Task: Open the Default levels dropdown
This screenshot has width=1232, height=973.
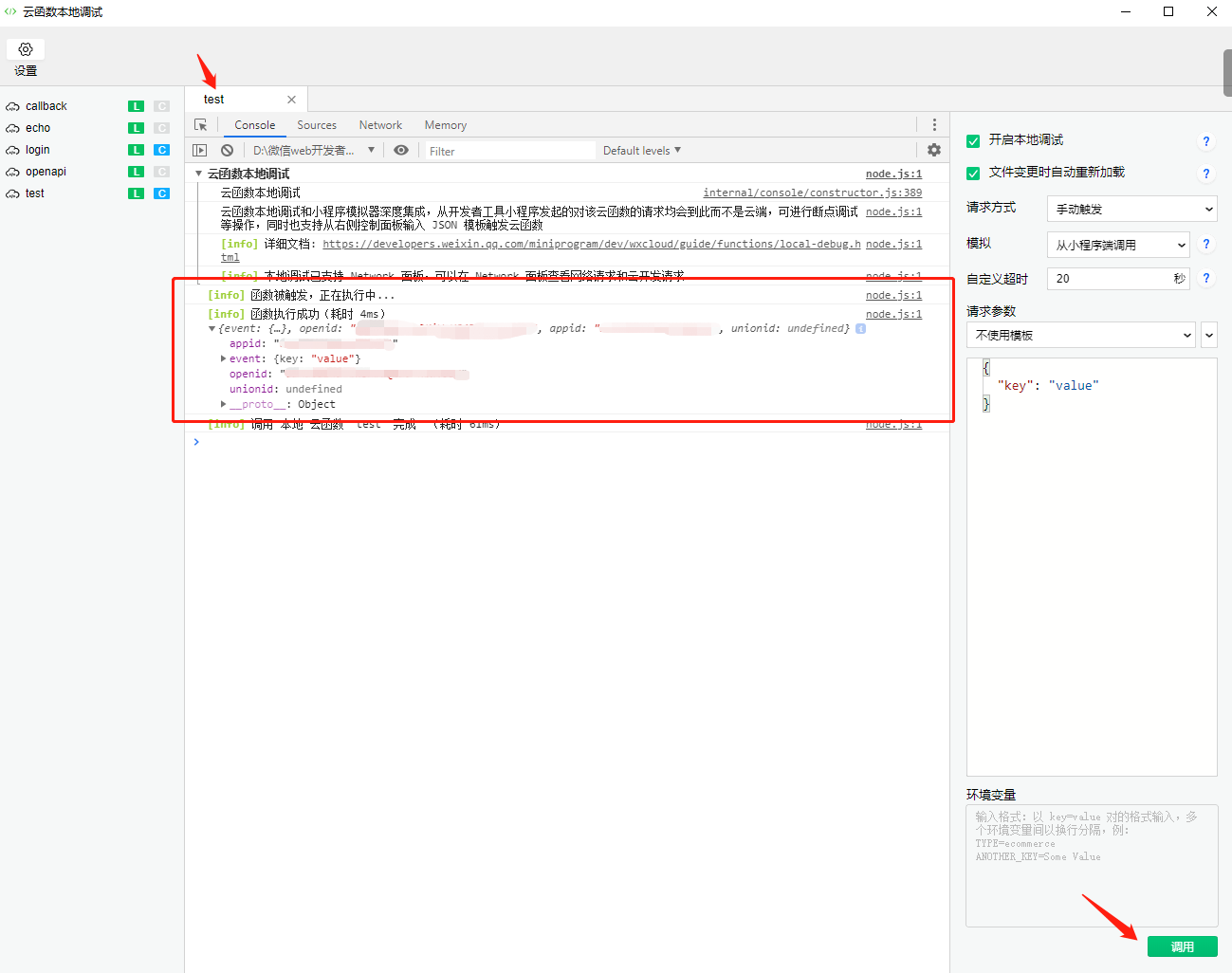Action: 642,150
